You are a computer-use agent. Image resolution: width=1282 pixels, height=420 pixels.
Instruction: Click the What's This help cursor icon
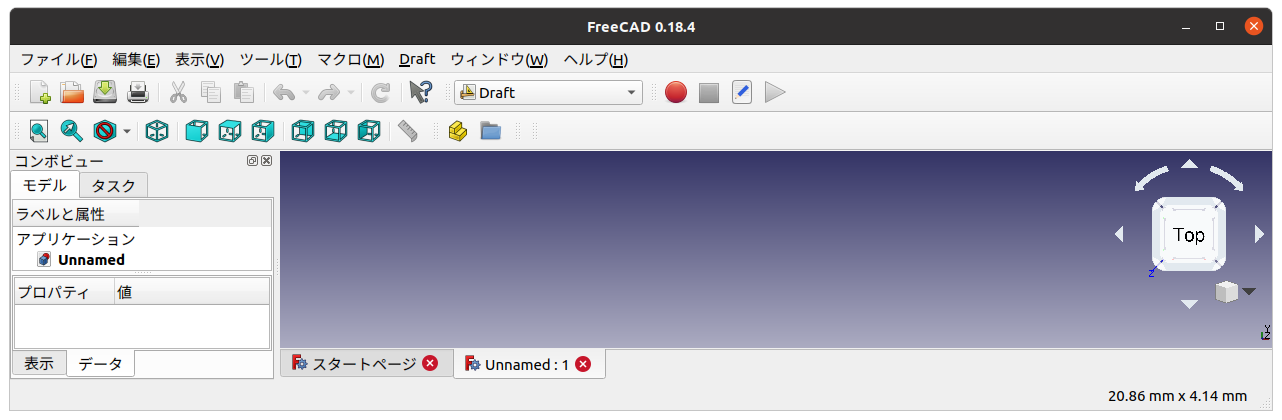click(421, 93)
